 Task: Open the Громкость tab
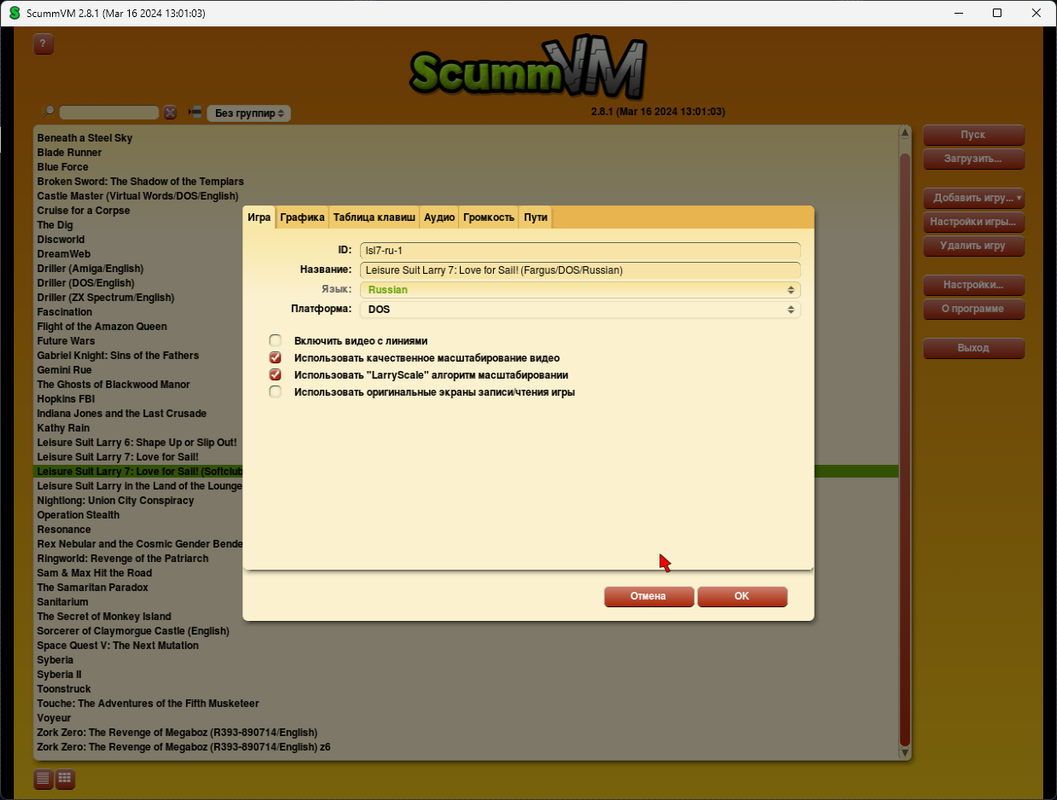[x=489, y=217]
